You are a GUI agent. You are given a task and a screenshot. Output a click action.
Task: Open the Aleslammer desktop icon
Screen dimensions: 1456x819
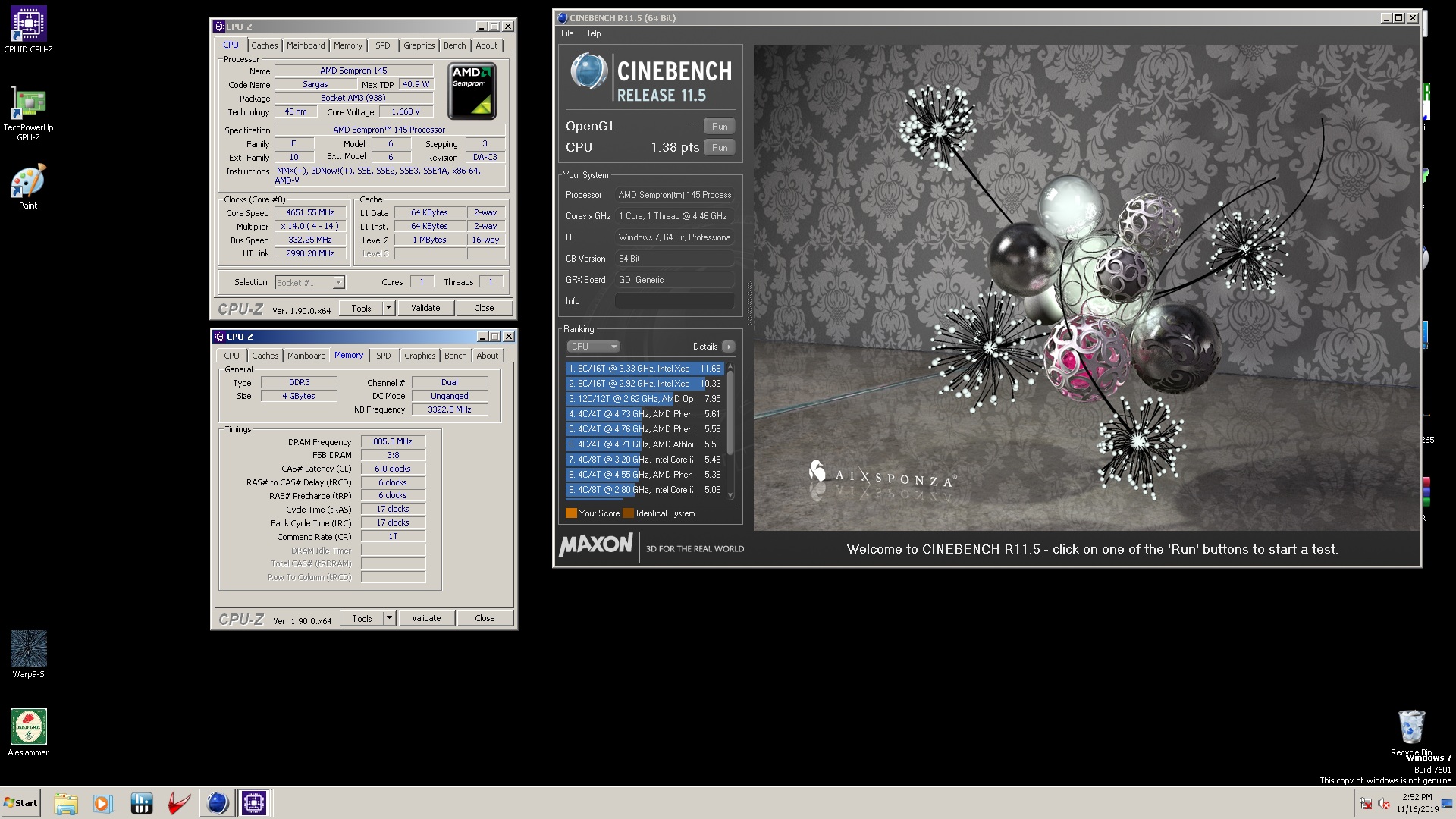tap(28, 733)
